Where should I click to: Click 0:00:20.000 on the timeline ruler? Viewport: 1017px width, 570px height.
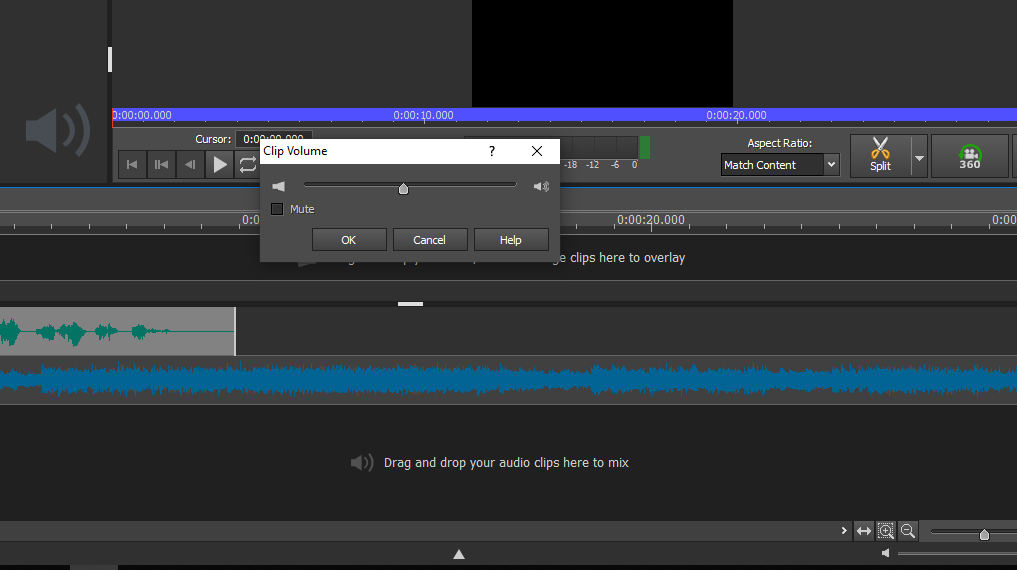pyautogui.click(x=651, y=220)
